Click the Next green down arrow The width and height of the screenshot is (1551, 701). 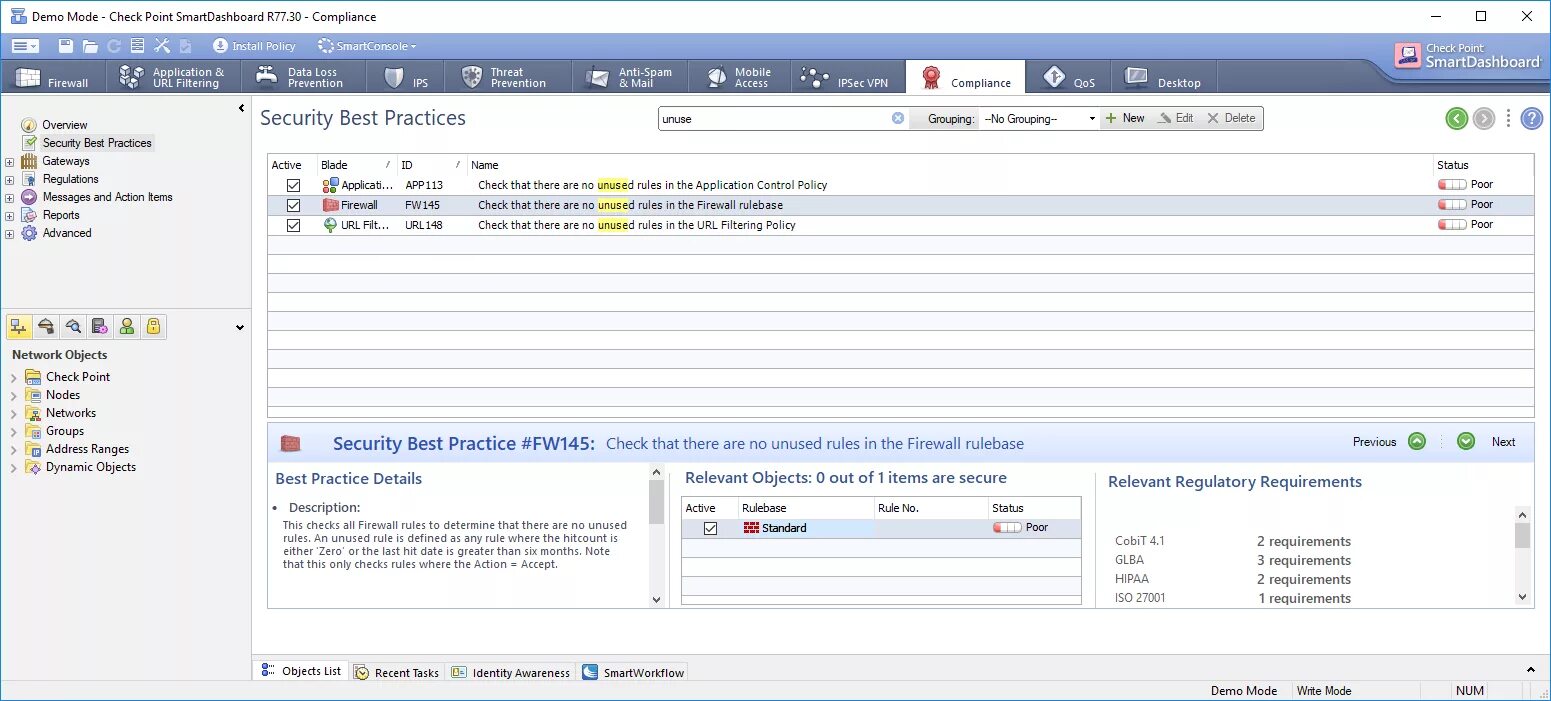click(x=1466, y=441)
